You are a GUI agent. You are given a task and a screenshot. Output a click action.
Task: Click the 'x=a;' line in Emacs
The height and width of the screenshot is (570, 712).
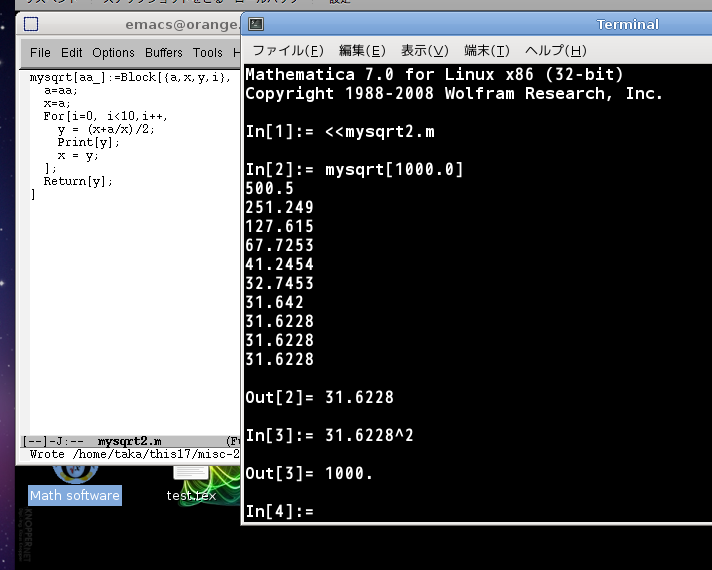57,103
